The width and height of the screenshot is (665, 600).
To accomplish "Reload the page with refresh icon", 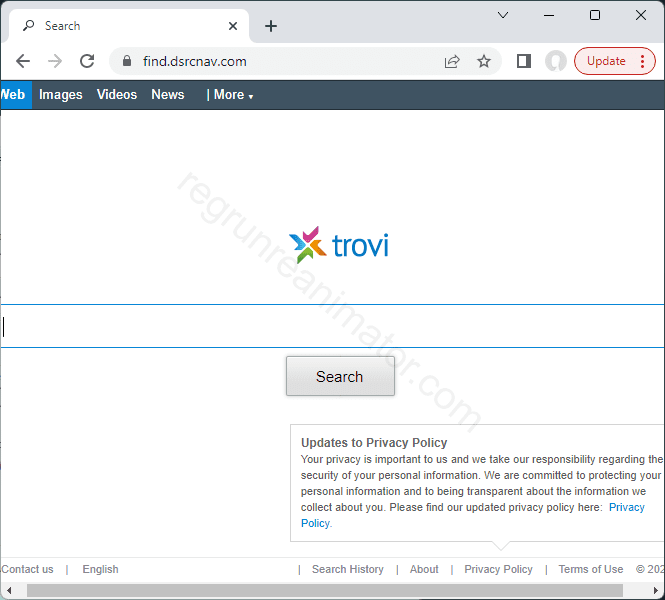I will (x=87, y=61).
